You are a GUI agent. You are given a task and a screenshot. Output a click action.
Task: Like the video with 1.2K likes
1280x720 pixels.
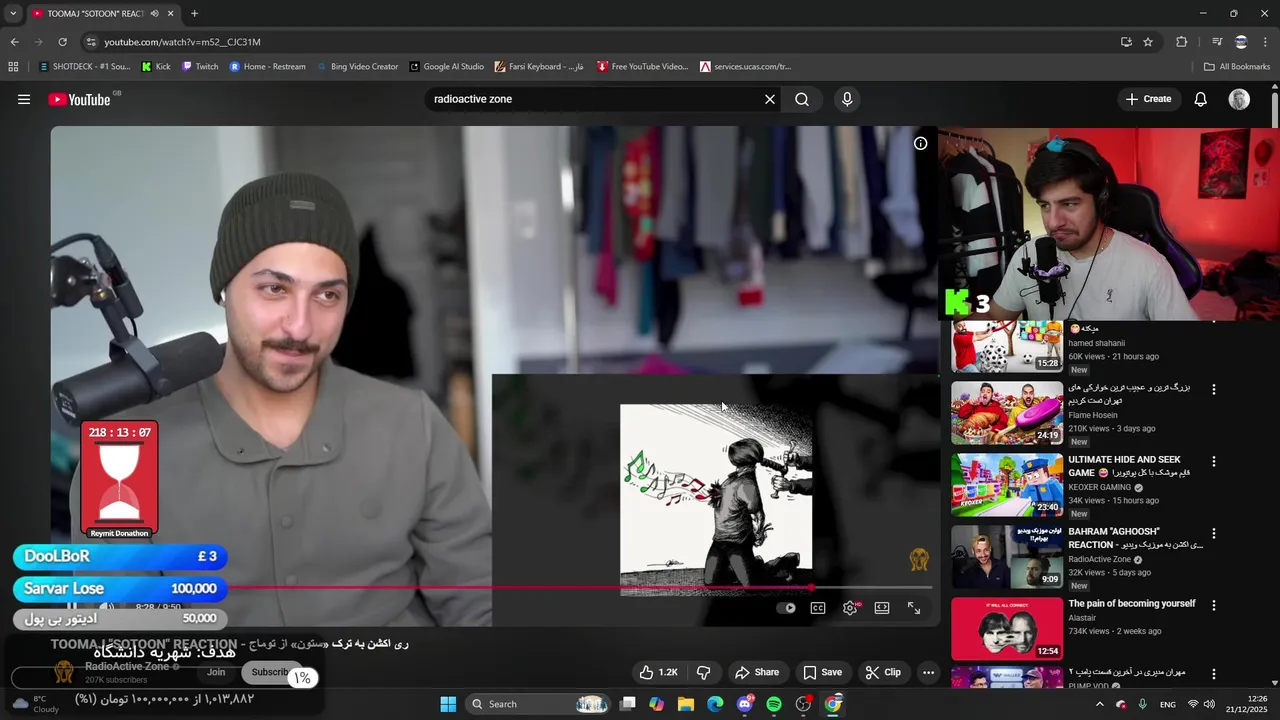point(659,673)
